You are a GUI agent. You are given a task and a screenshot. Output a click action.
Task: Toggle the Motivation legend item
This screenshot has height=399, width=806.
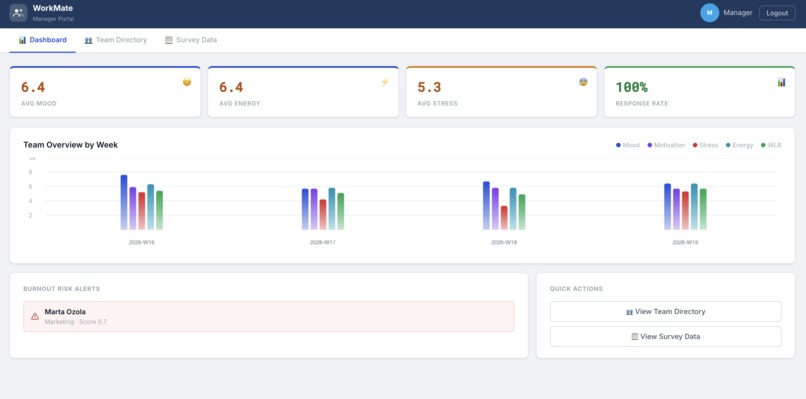666,146
